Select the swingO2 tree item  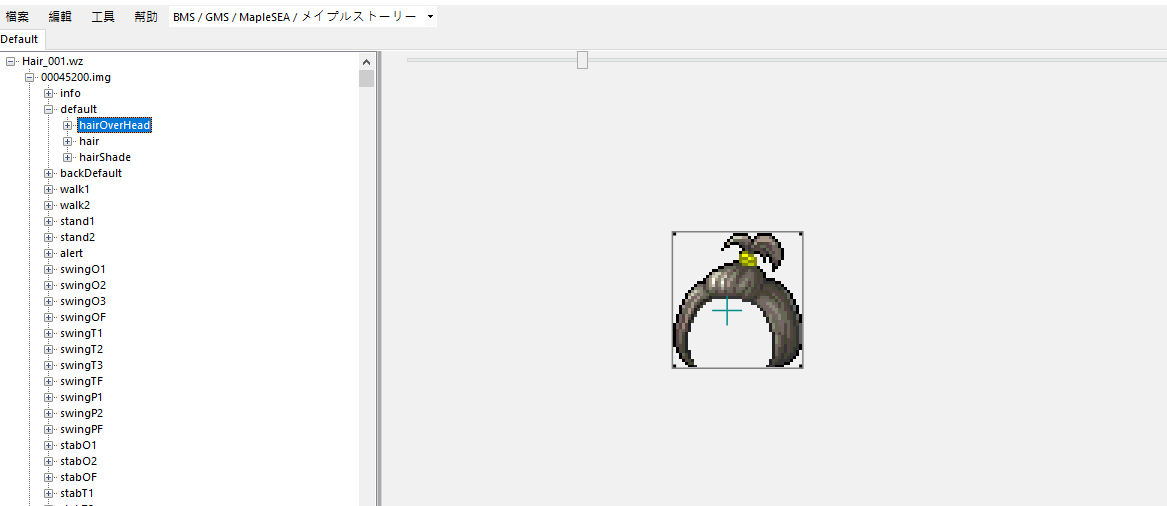pos(83,286)
